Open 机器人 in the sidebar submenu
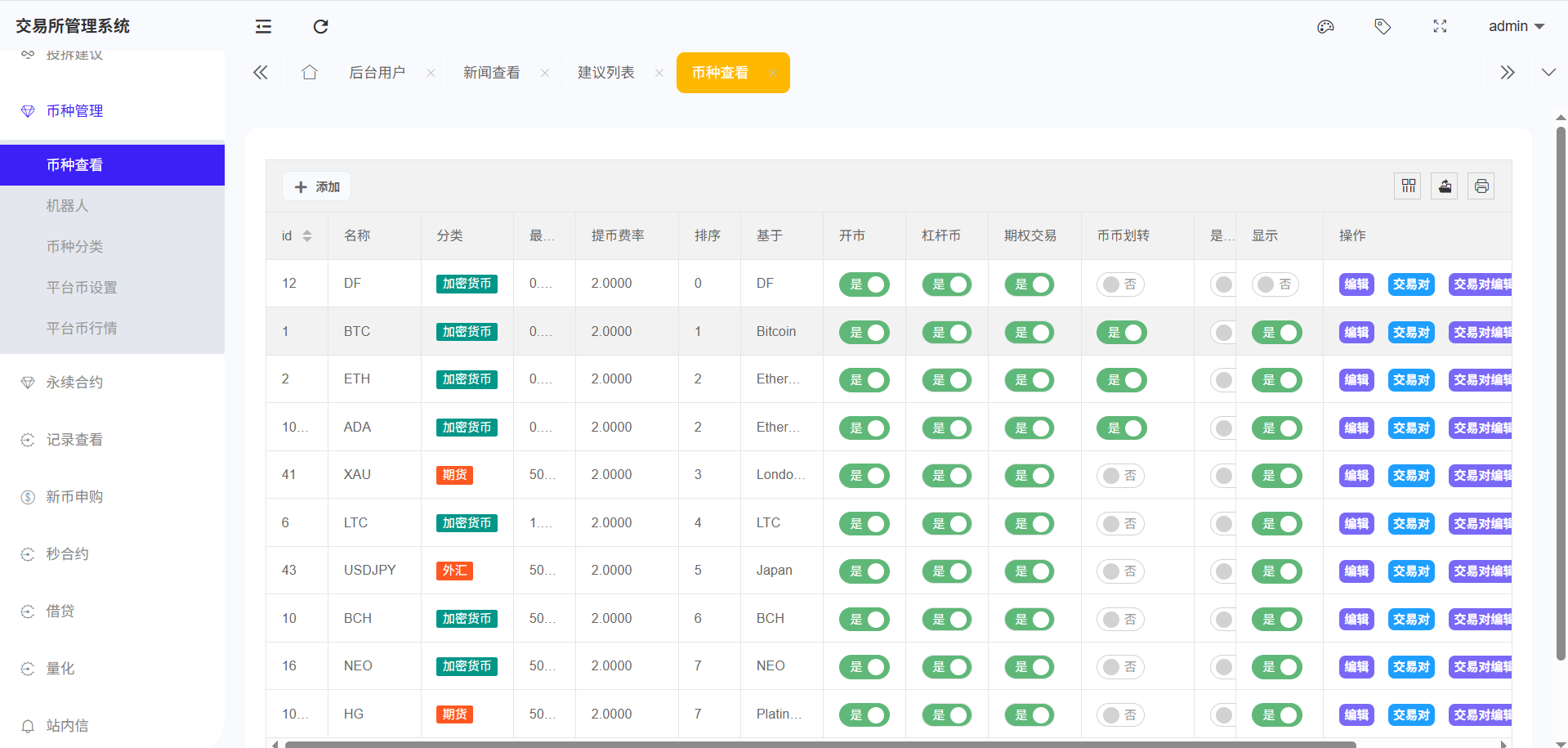This screenshot has width=1568, height=748. click(x=67, y=206)
